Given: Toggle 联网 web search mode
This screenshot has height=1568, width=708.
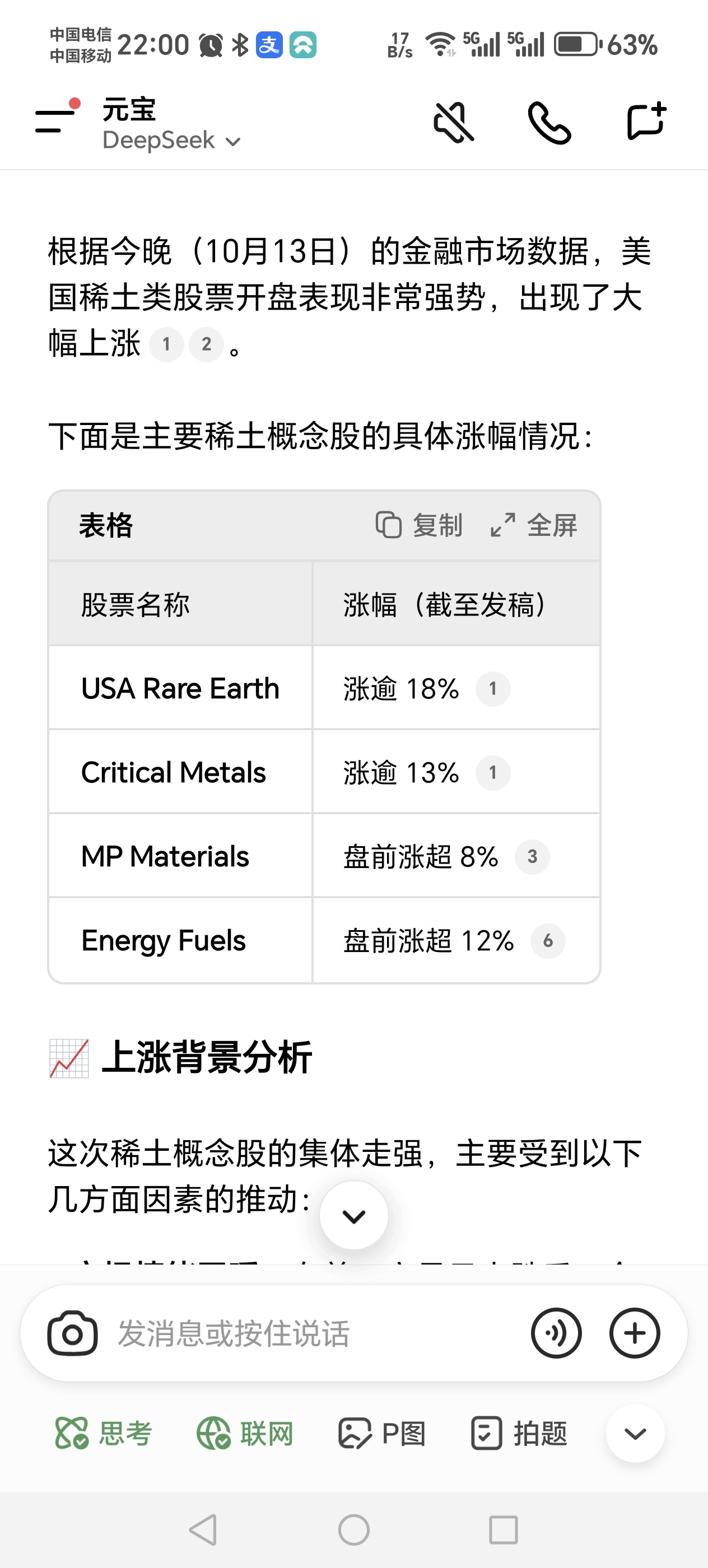Looking at the screenshot, I should pyautogui.click(x=245, y=1433).
